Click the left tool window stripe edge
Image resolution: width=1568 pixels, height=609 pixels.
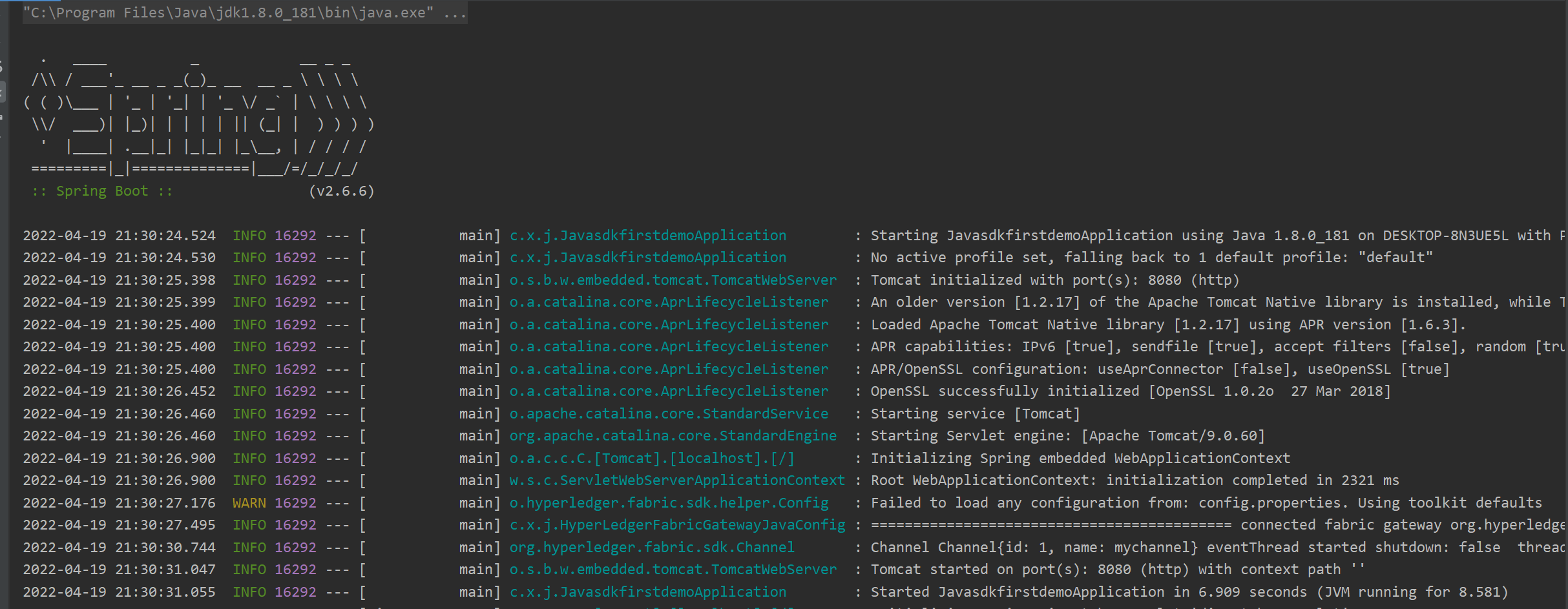(4, 90)
